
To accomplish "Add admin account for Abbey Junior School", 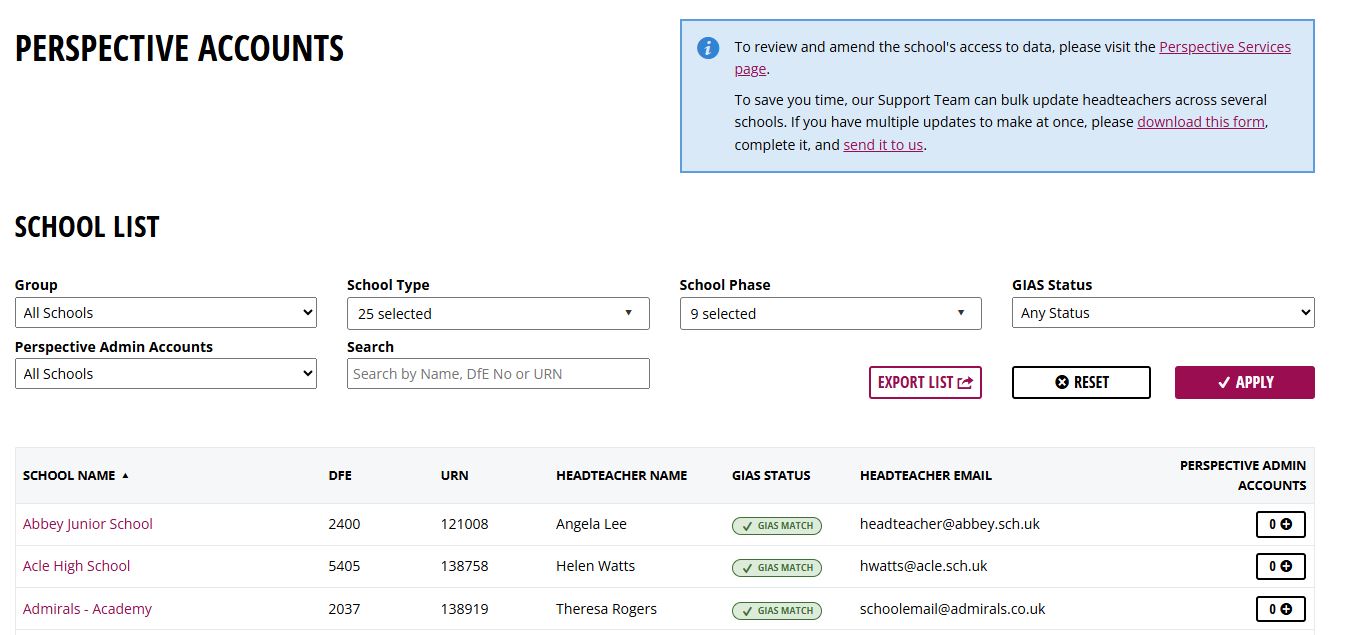I will tap(1281, 524).
